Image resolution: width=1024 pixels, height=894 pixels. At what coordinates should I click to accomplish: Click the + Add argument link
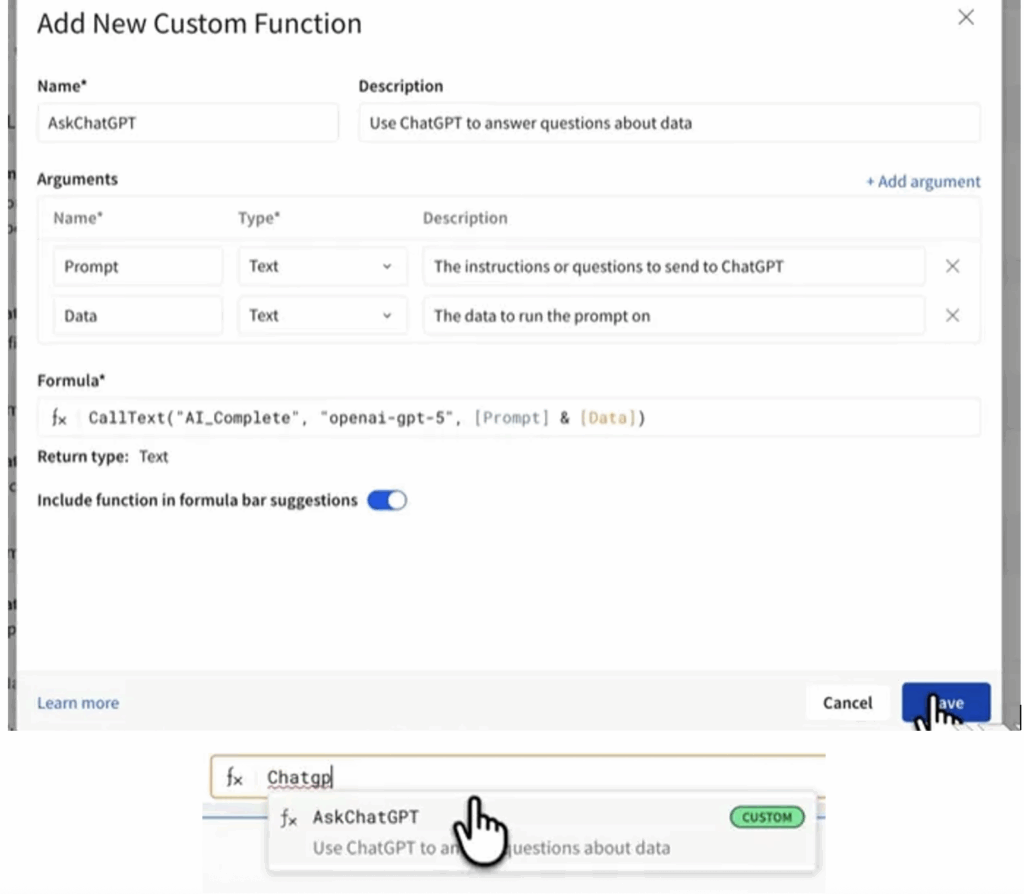click(x=922, y=182)
